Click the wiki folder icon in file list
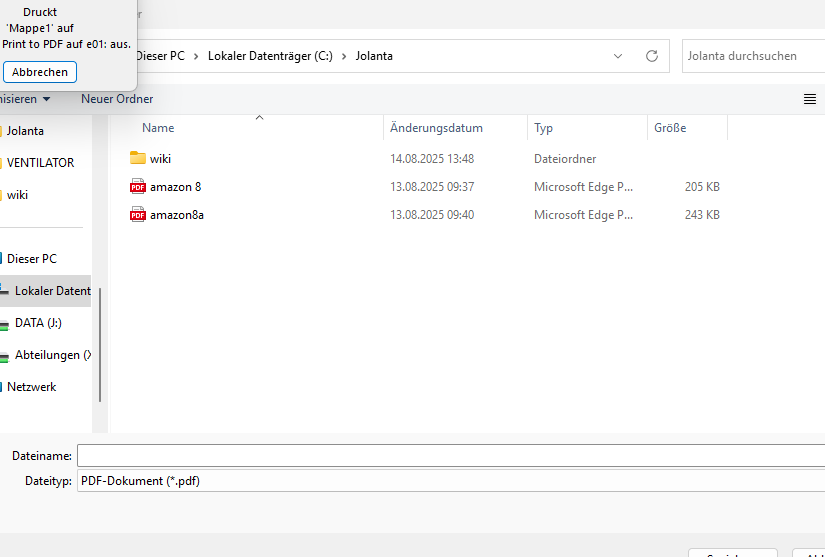 [138, 158]
